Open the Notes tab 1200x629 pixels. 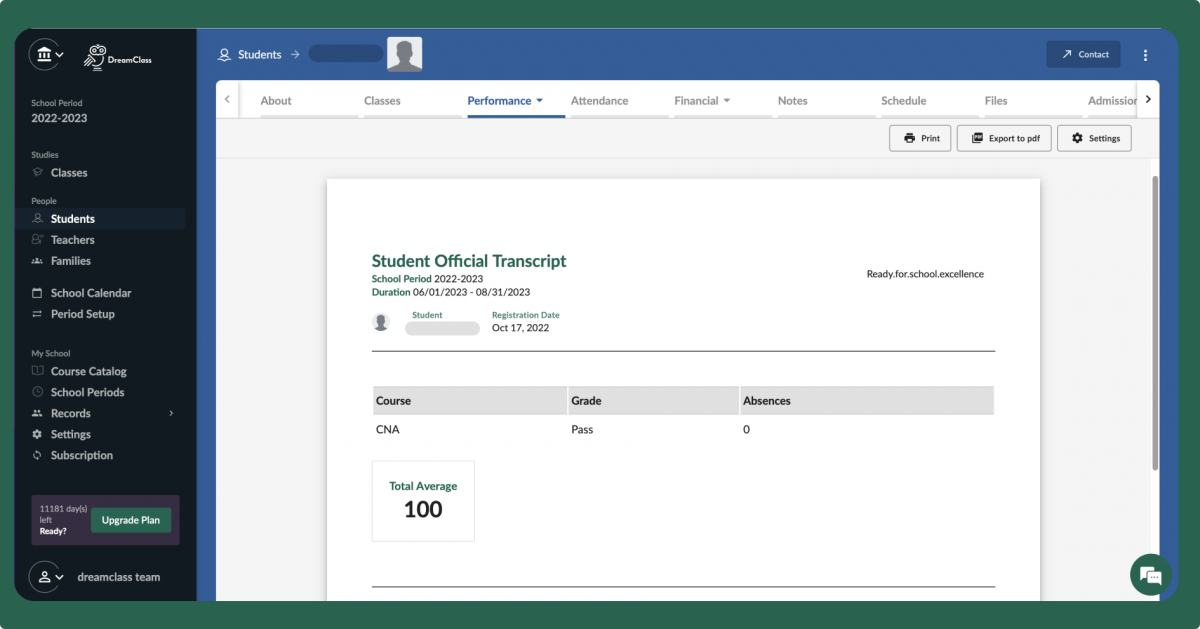tap(792, 100)
